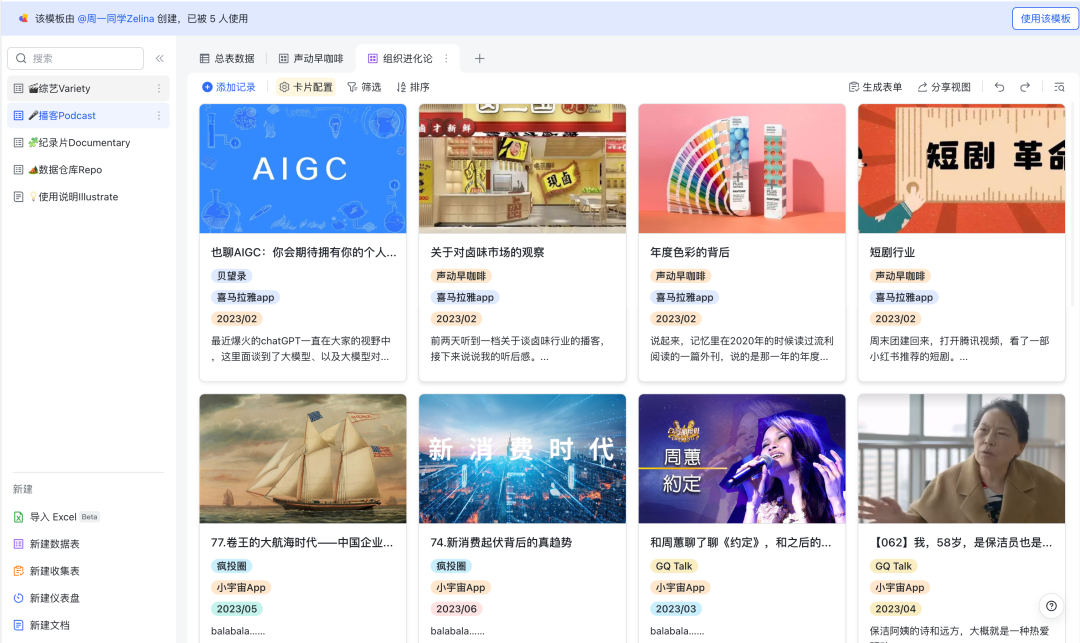Open 组织进化论 tab options menu
The image size is (1080, 643).
tap(446, 59)
